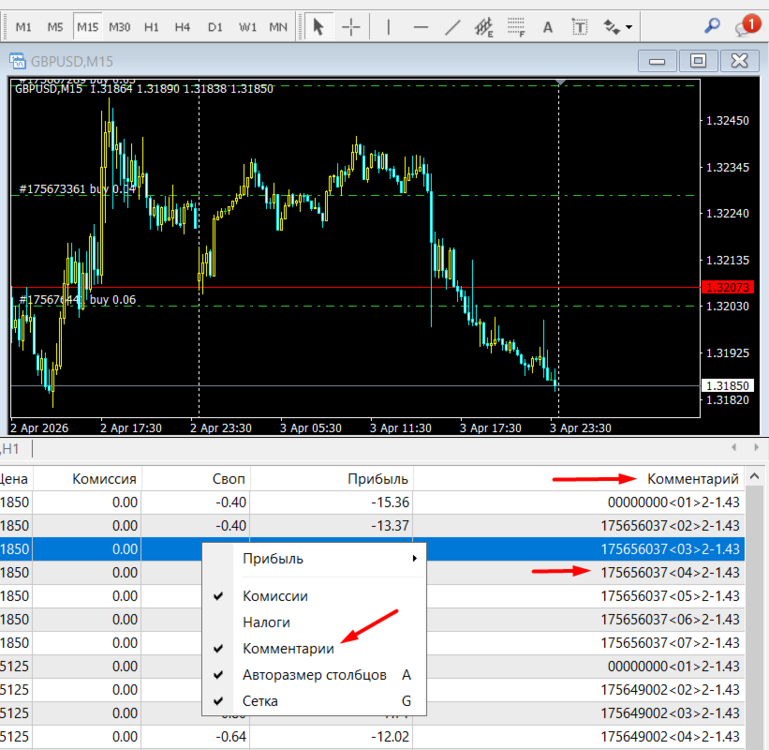
Task: Toggle Комментарии column option
Action: 314,648
